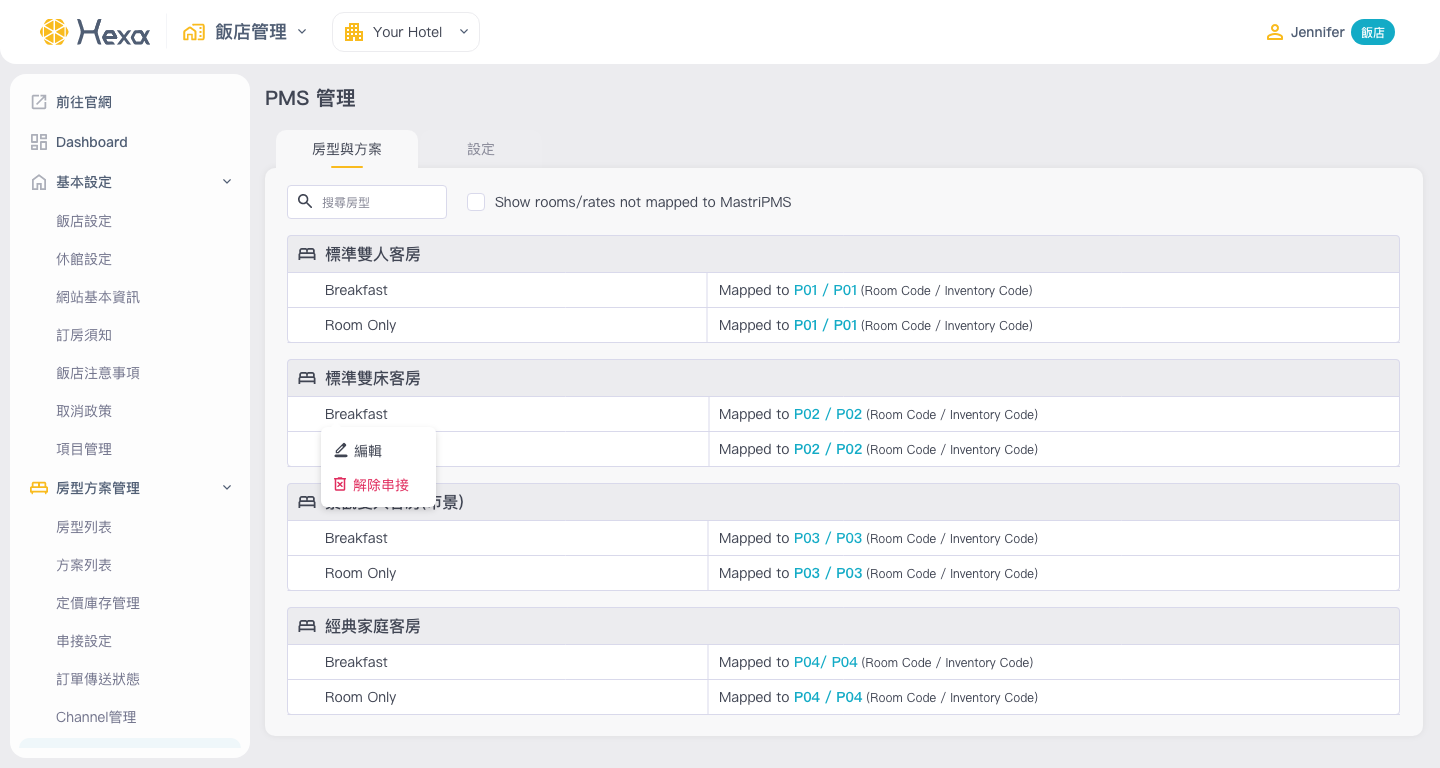Viewport: 1440px width, 768px height.
Task: Click the external link icon beside 前往官網
Action: [39, 102]
